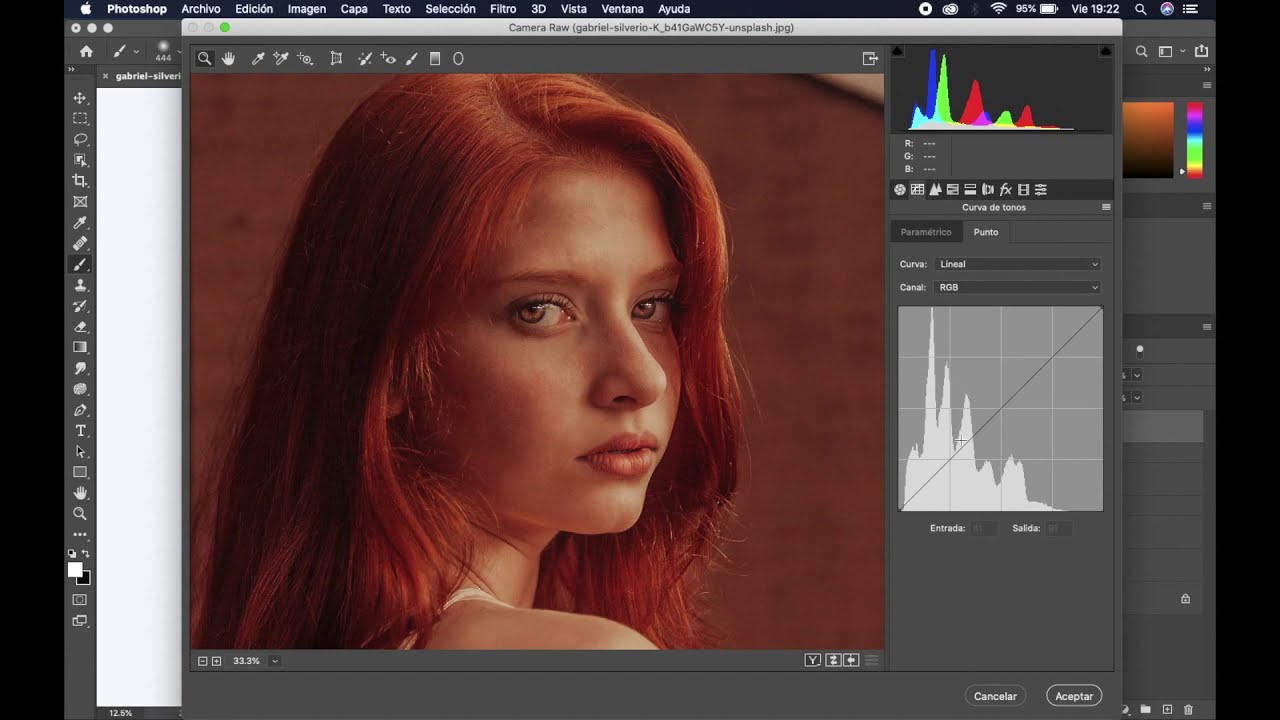Activate the Graduated Filter tool
Screen dimensions: 1280x720
click(435, 59)
